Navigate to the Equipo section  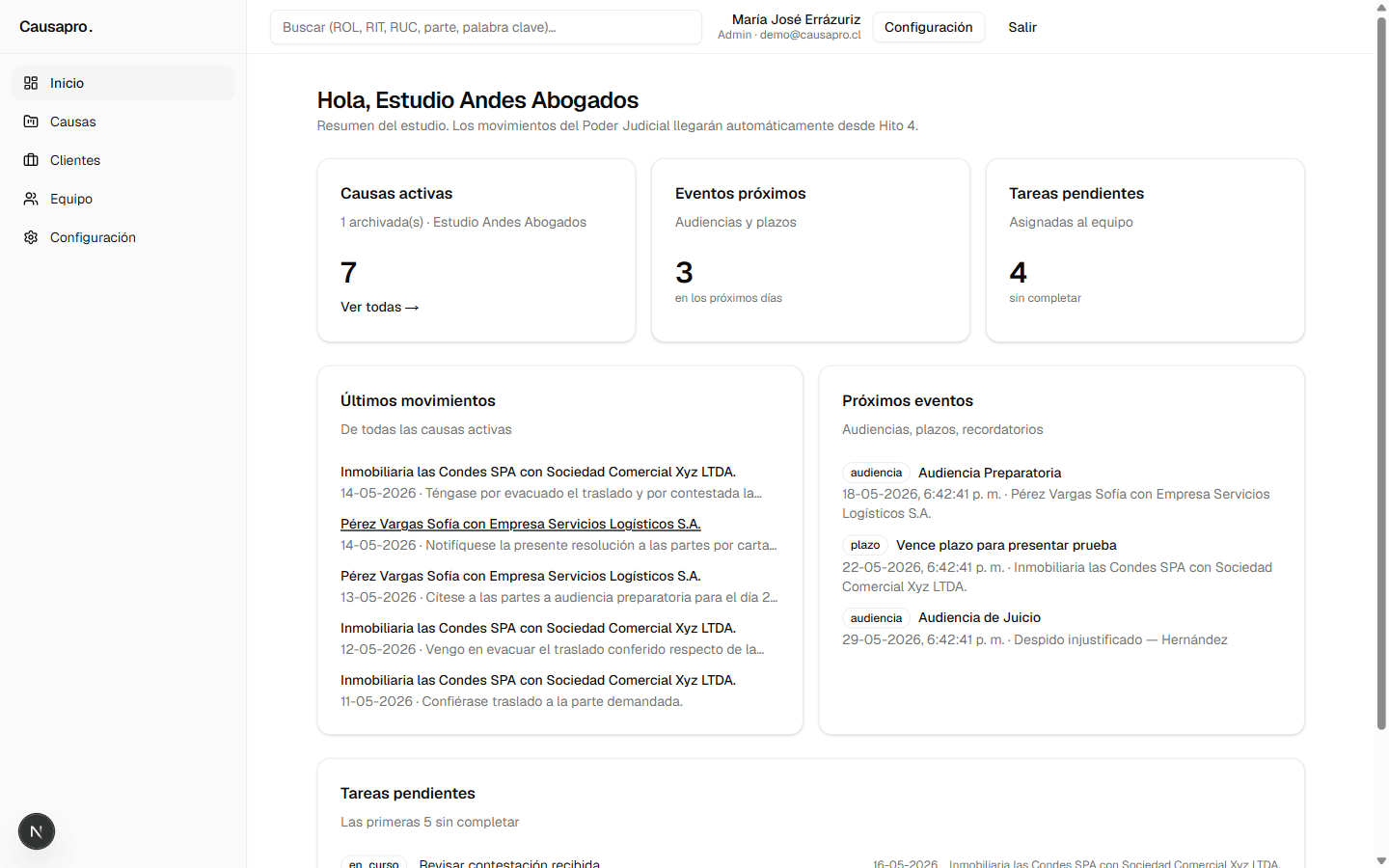[x=123, y=199]
